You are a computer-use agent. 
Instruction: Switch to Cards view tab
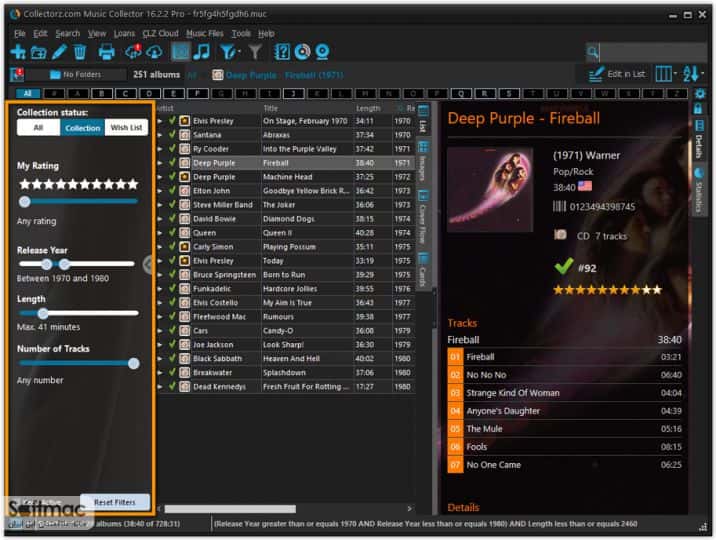click(423, 269)
